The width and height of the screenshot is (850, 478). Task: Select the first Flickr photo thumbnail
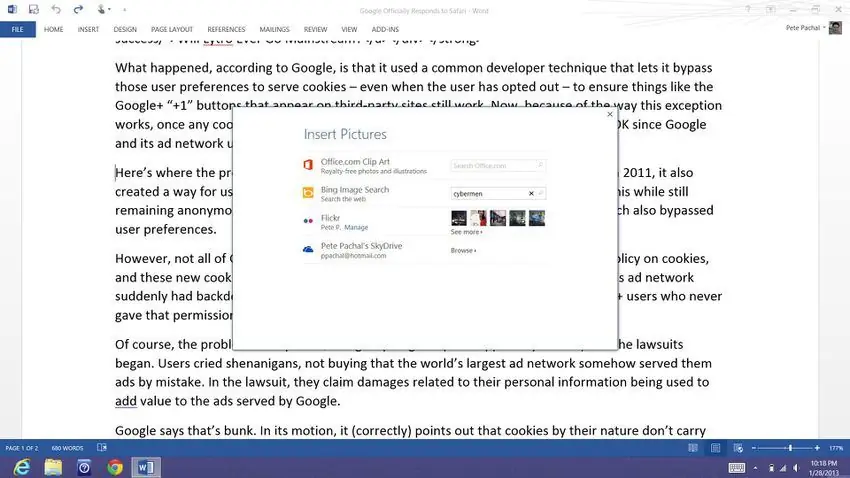pos(459,218)
